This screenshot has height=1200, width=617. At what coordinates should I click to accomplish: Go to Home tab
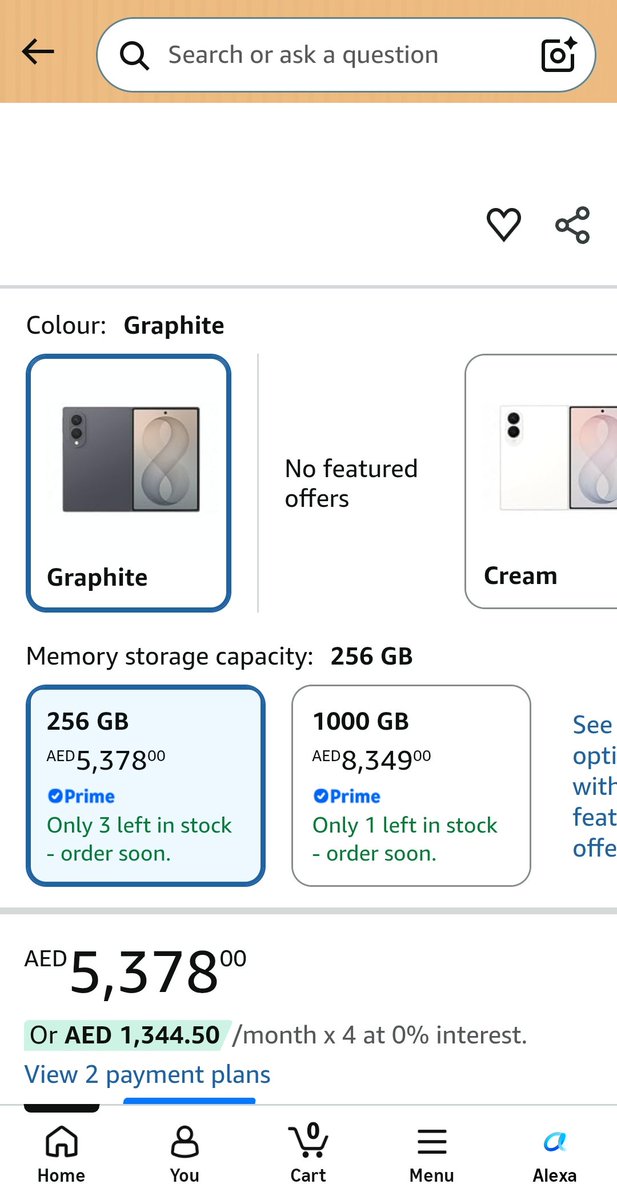tap(61, 1155)
